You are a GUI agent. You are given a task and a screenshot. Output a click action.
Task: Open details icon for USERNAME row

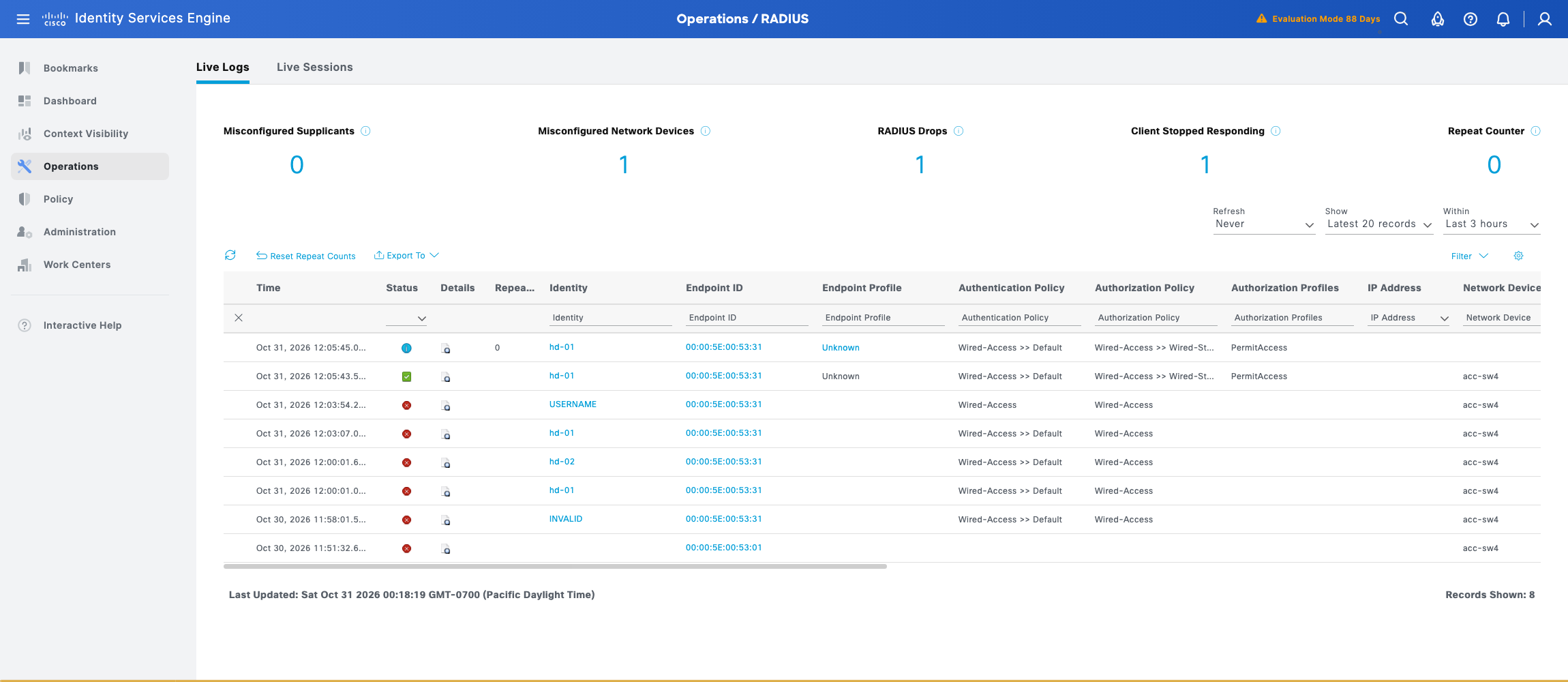tap(446, 406)
